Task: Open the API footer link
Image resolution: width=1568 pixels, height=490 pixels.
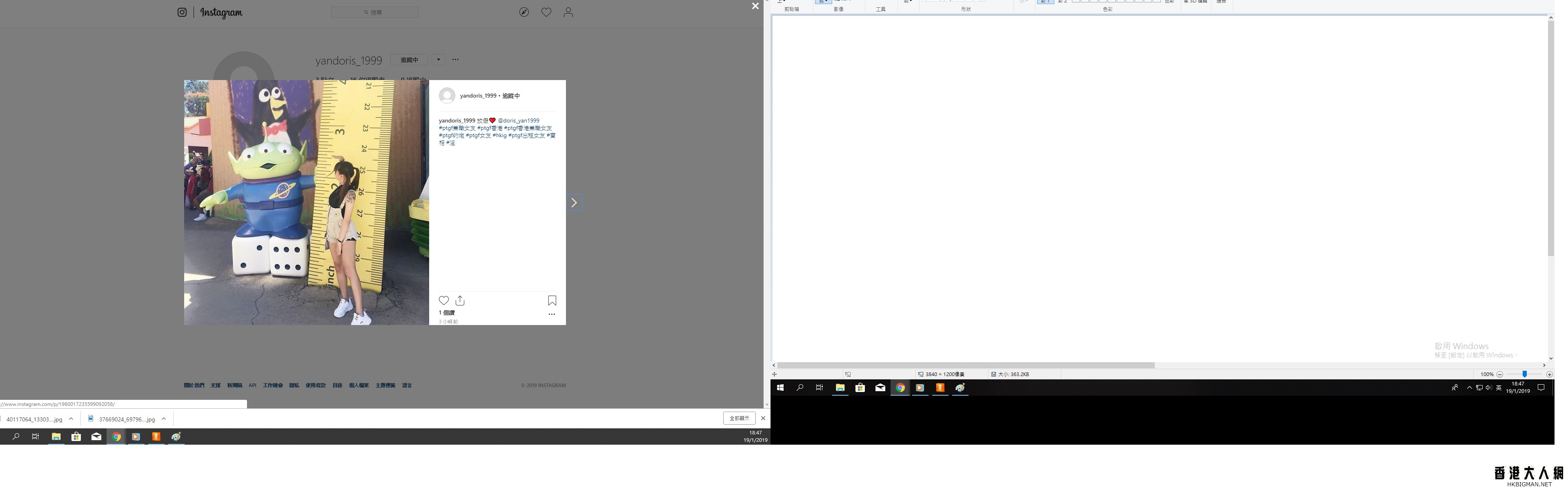Action: tap(253, 385)
